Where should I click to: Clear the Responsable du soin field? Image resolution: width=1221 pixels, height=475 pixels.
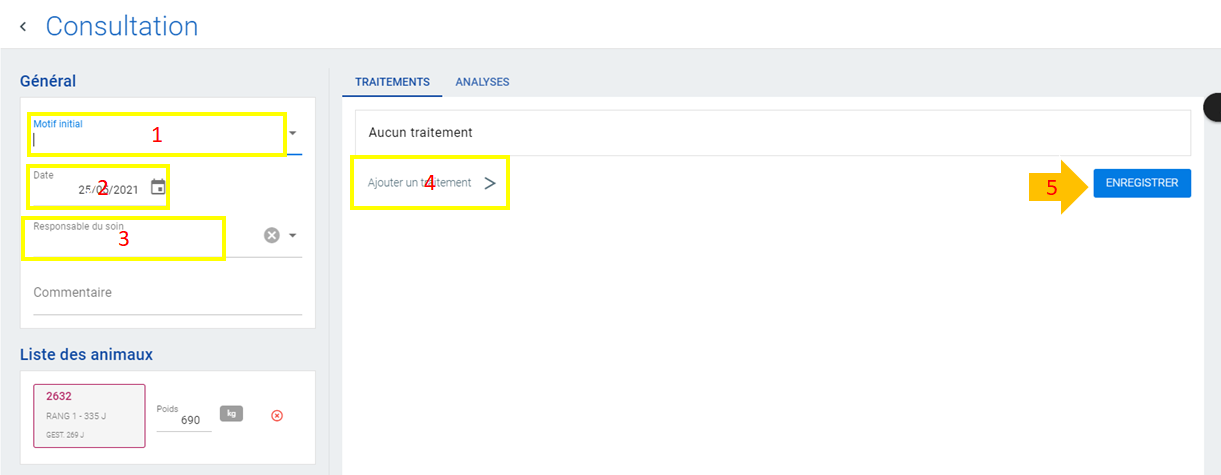pos(271,235)
